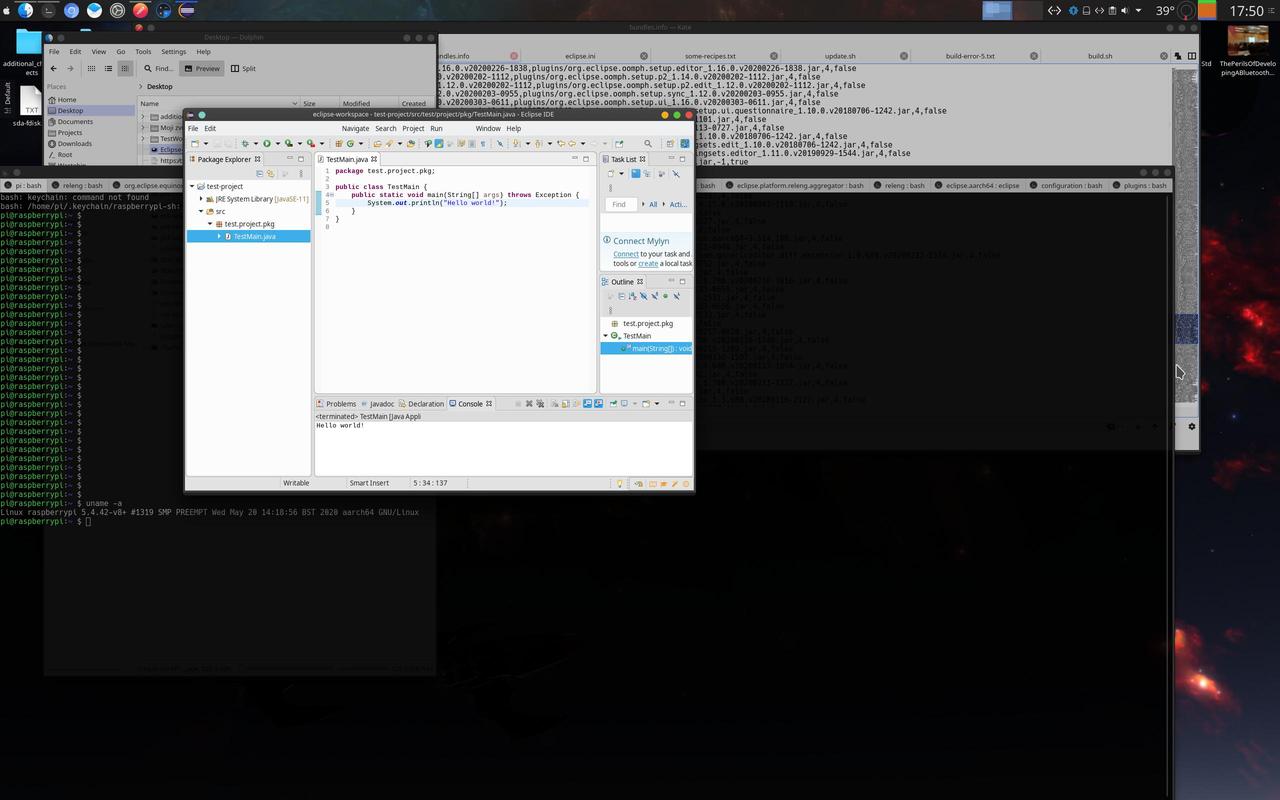
Task: Open the Eclipse Project menu
Action: tap(413, 128)
